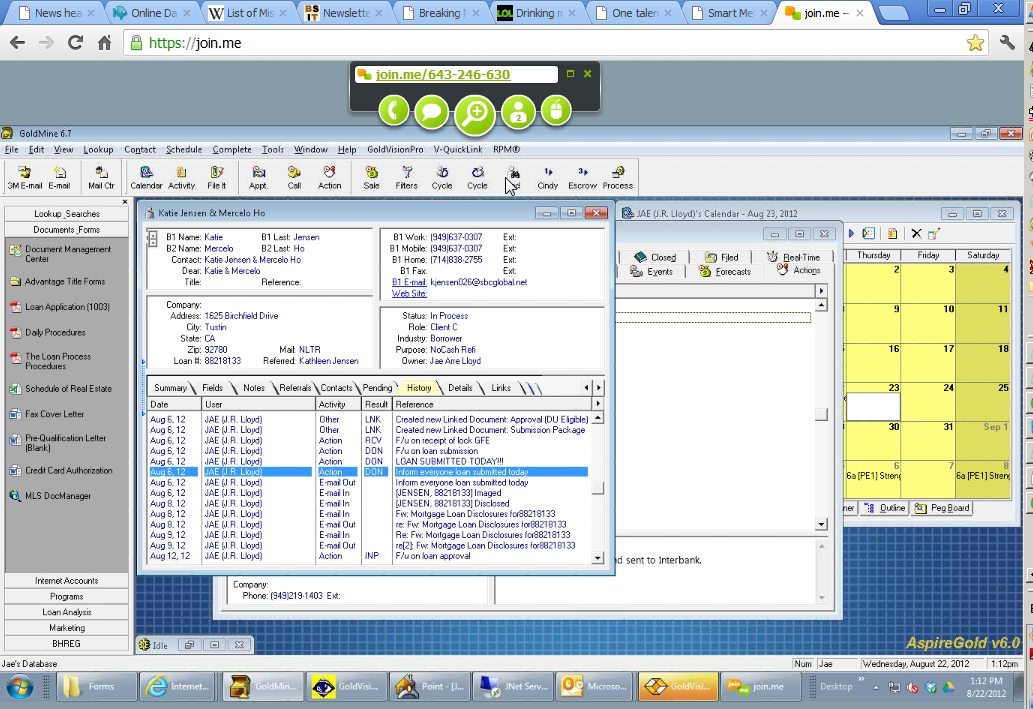Expand the Lookup_Searches sidebar section
1033x709 pixels.
click(x=67, y=214)
